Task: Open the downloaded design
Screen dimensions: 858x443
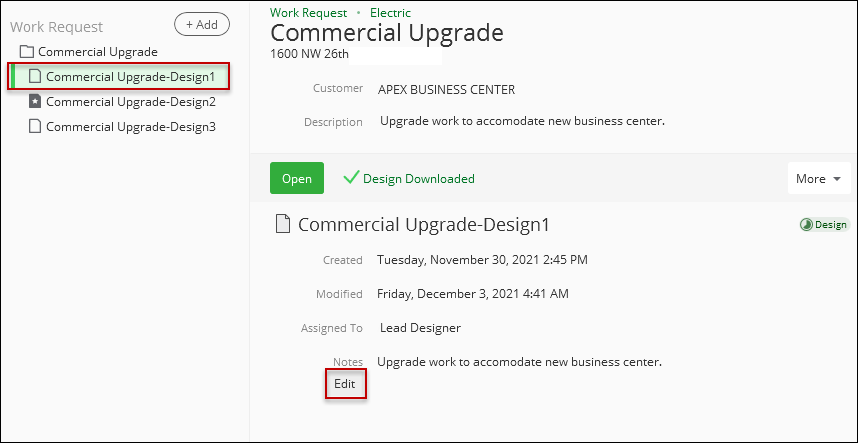Action: click(x=297, y=178)
